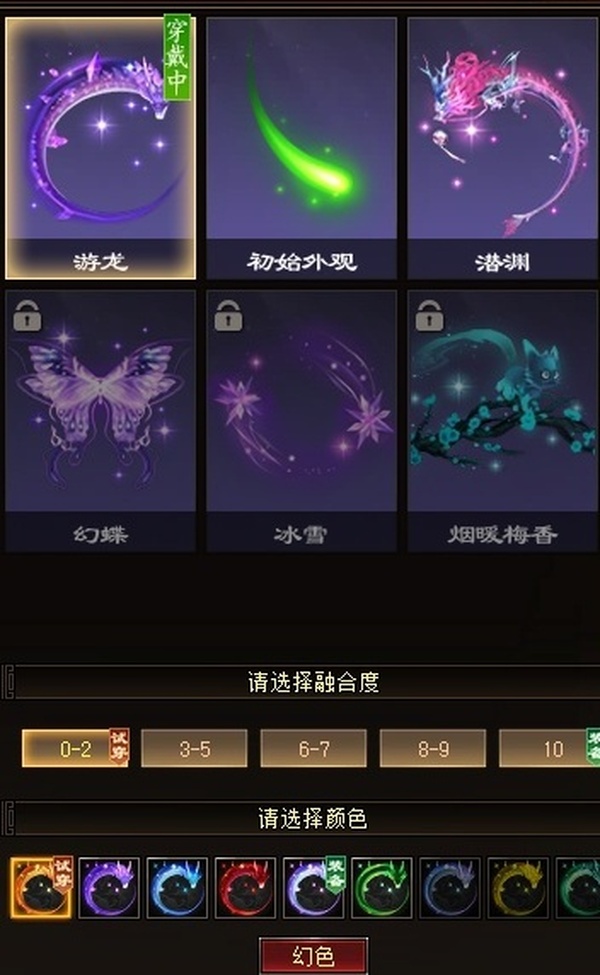
Task: Click the red 幻色 button
Action: pos(313,956)
